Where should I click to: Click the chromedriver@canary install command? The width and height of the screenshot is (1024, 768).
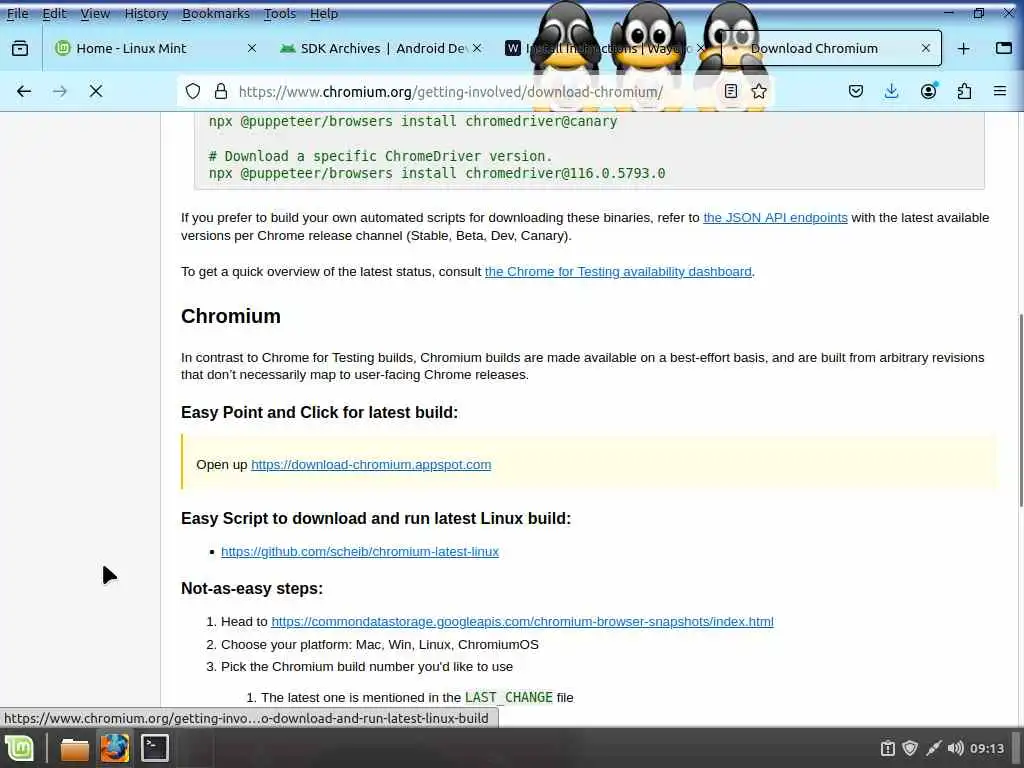(x=413, y=121)
